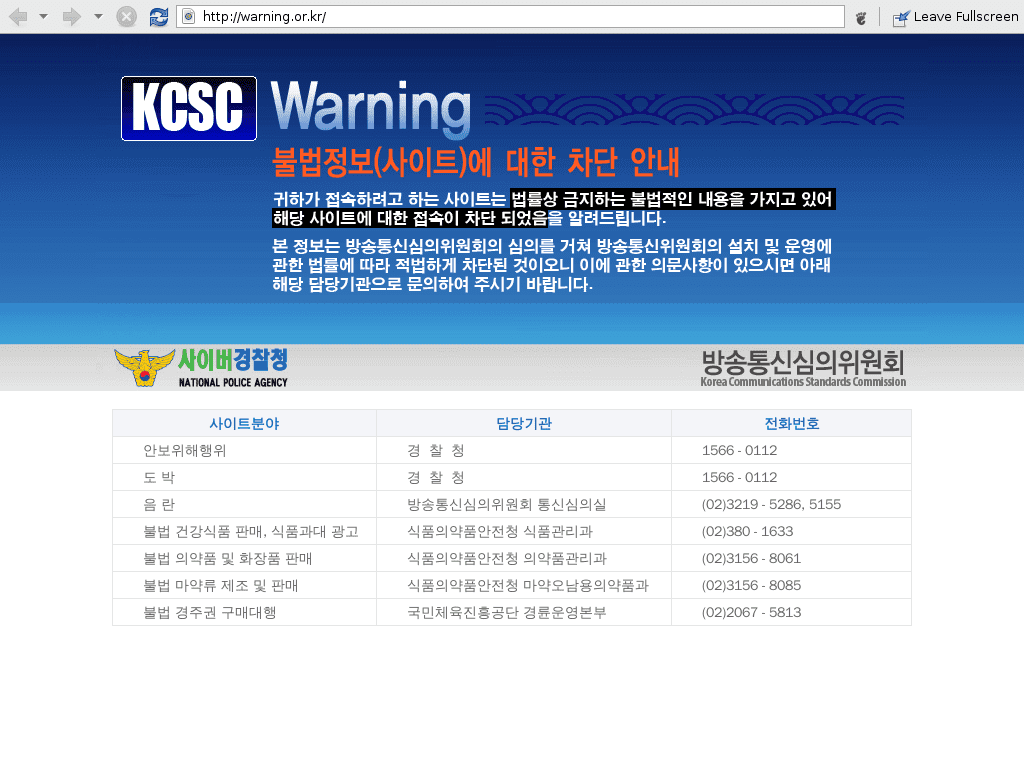This screenshot has height=768, width=1024.
Task: Select 불법 마약류 제조 및 판매 cell
Action: [244, 586]
